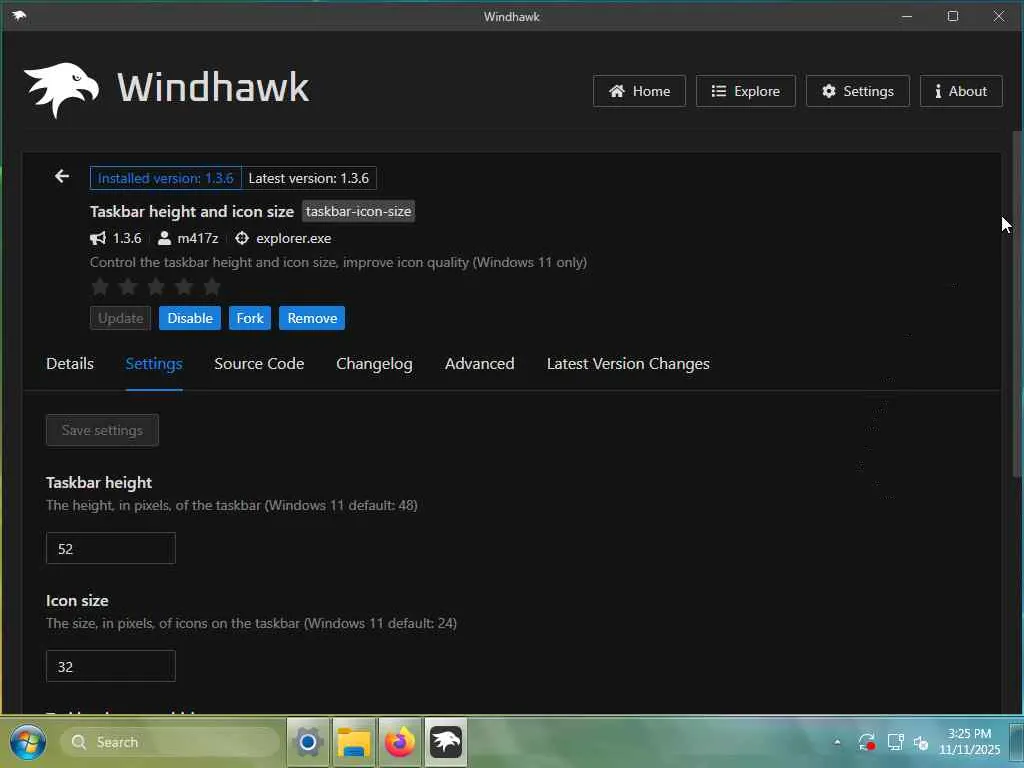Open the clock showing 3:25 PM
Image resolution: width=1024 pixels, height=768 pixels.
tap(969, 741)
